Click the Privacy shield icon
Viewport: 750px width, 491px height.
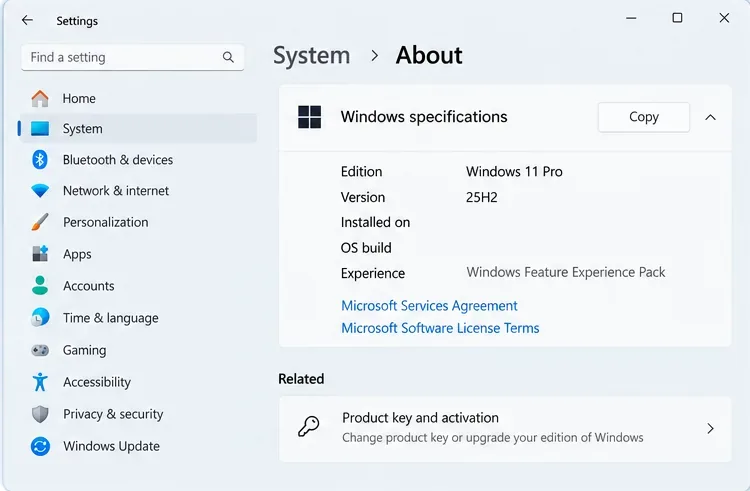40,414
